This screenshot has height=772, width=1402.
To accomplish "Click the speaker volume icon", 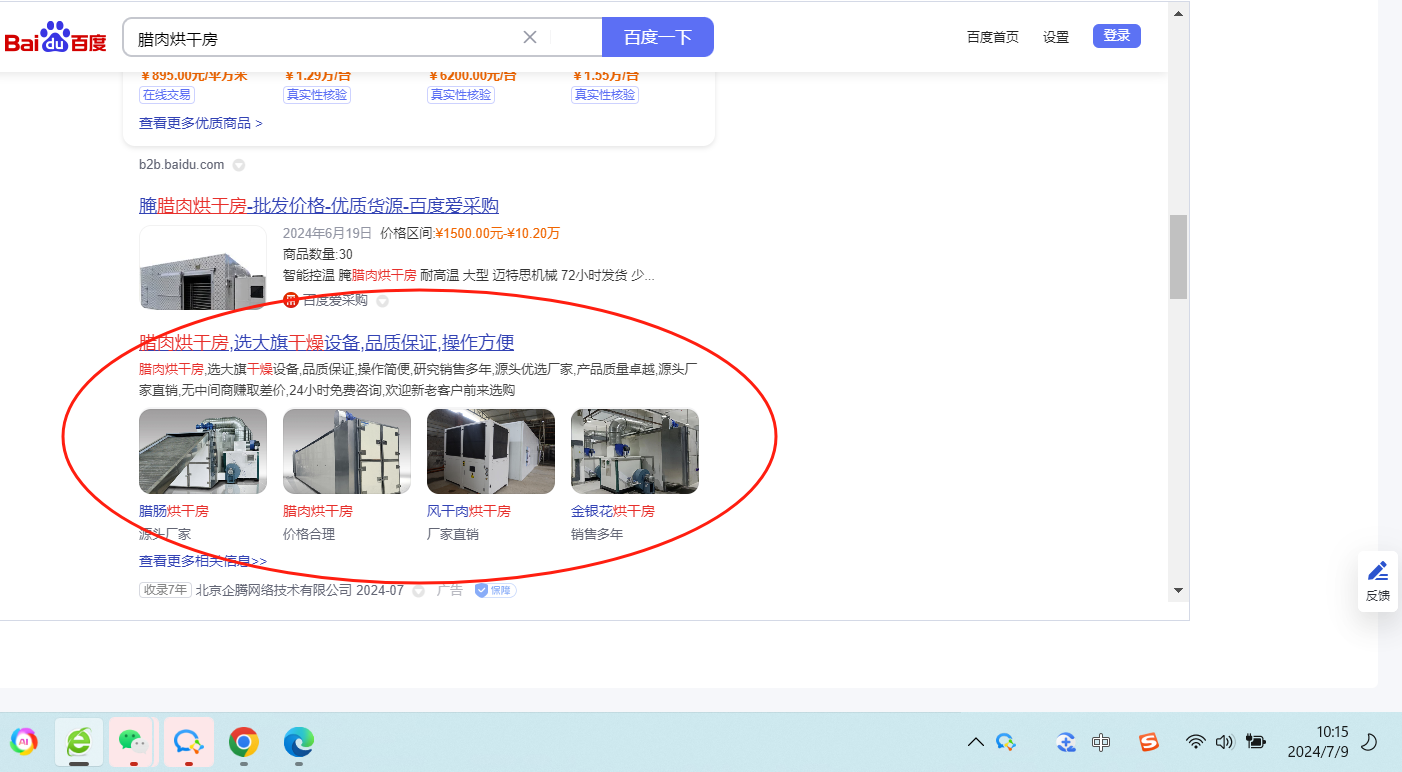I will click(1224, 742).
